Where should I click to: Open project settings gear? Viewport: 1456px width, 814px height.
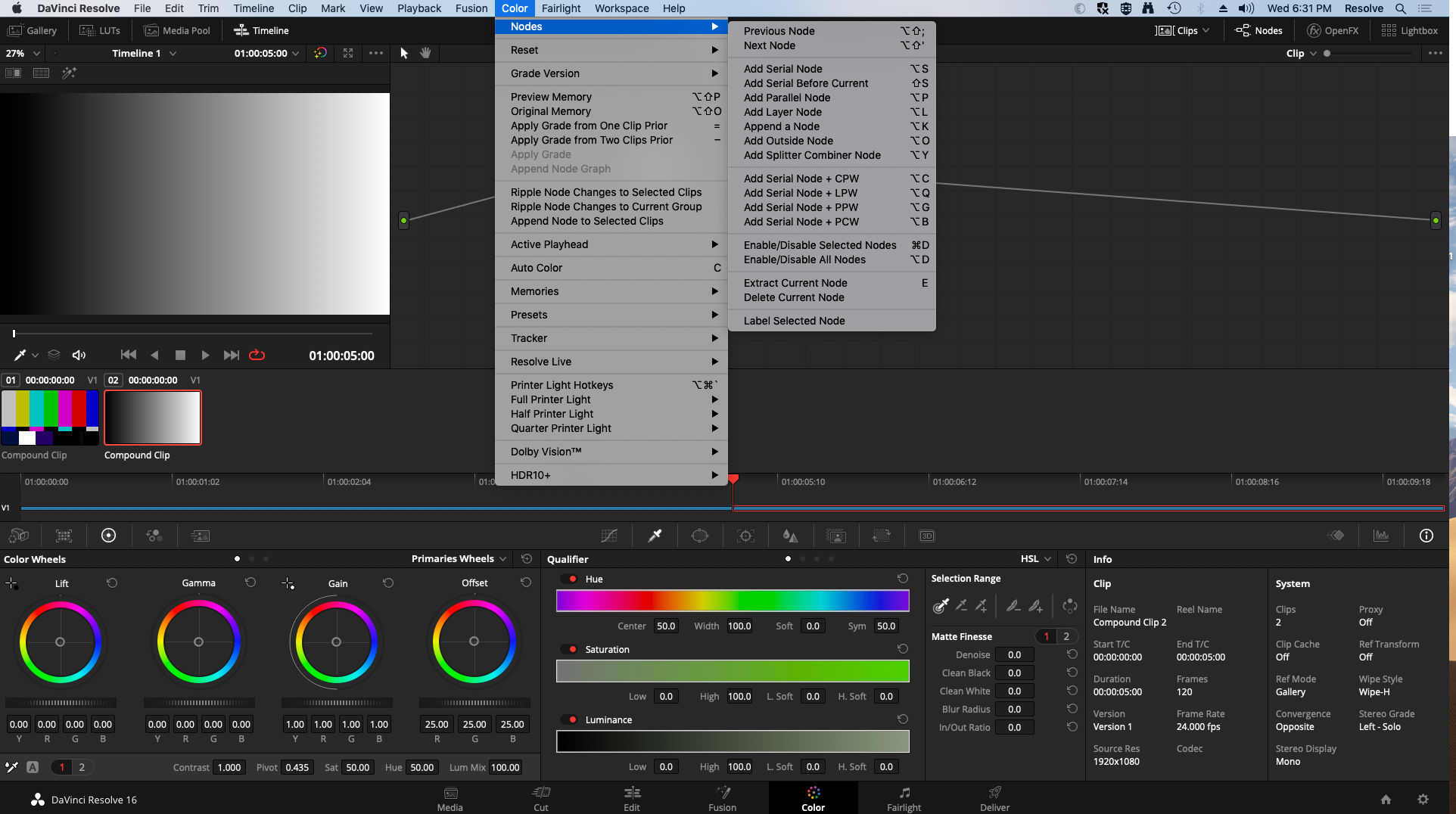pos(1423,800)
